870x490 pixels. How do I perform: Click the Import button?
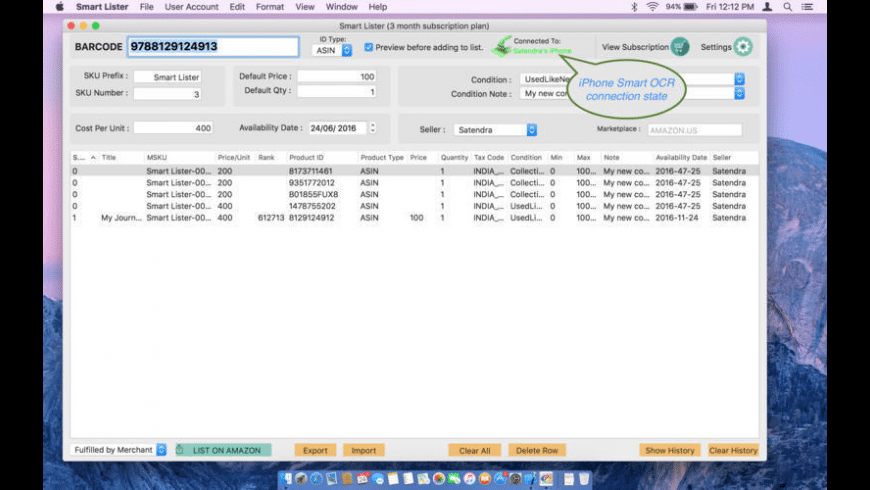pos(363,450)
